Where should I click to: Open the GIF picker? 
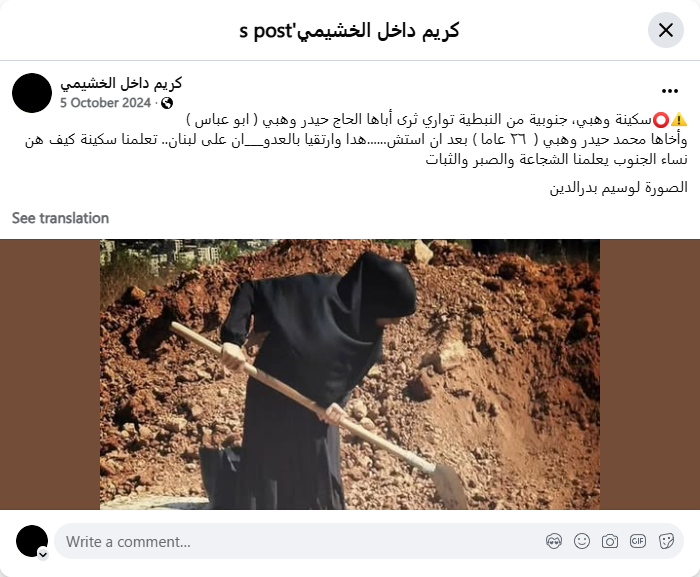tap(638, 541)
